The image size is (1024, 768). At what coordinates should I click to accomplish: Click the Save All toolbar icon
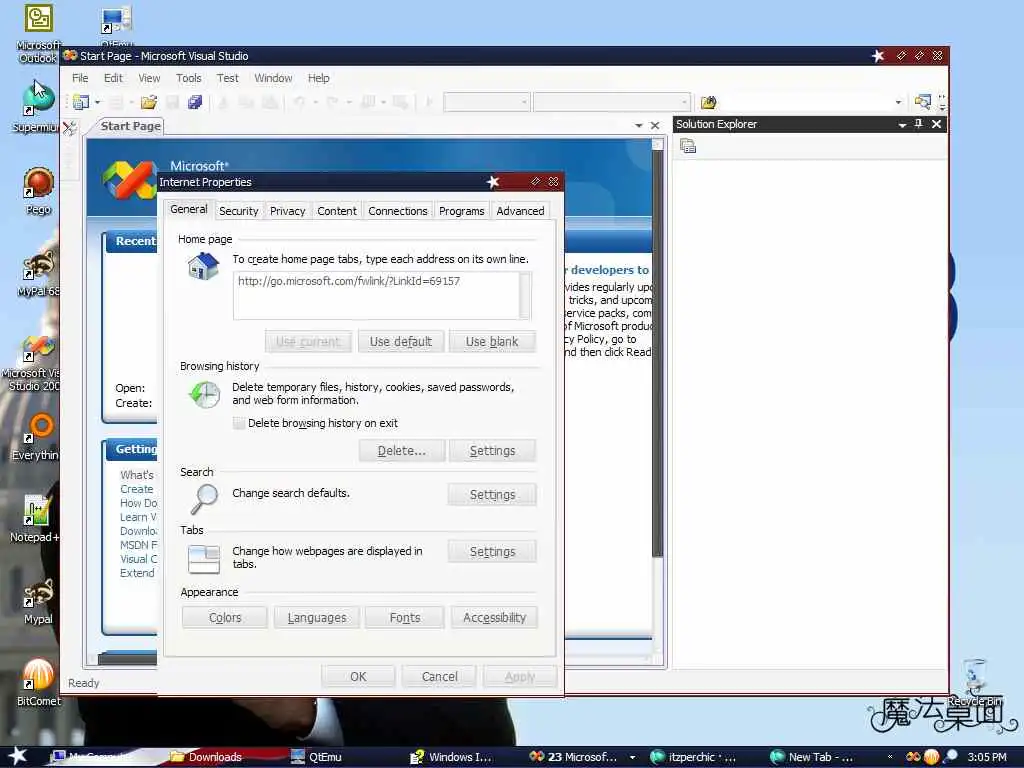click(195, 102)
